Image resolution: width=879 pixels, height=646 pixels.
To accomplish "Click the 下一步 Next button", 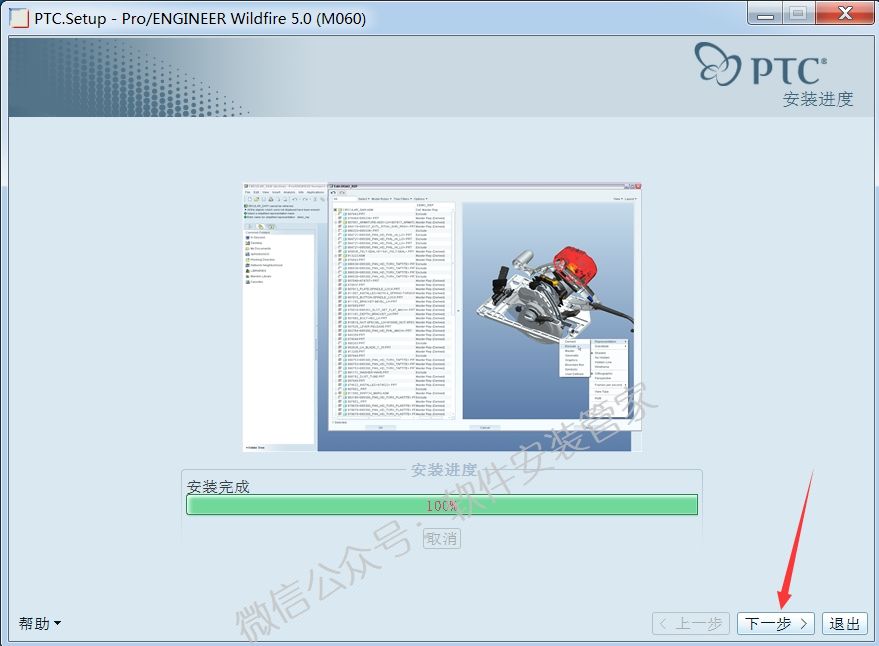I will click(x=773, y=622).
